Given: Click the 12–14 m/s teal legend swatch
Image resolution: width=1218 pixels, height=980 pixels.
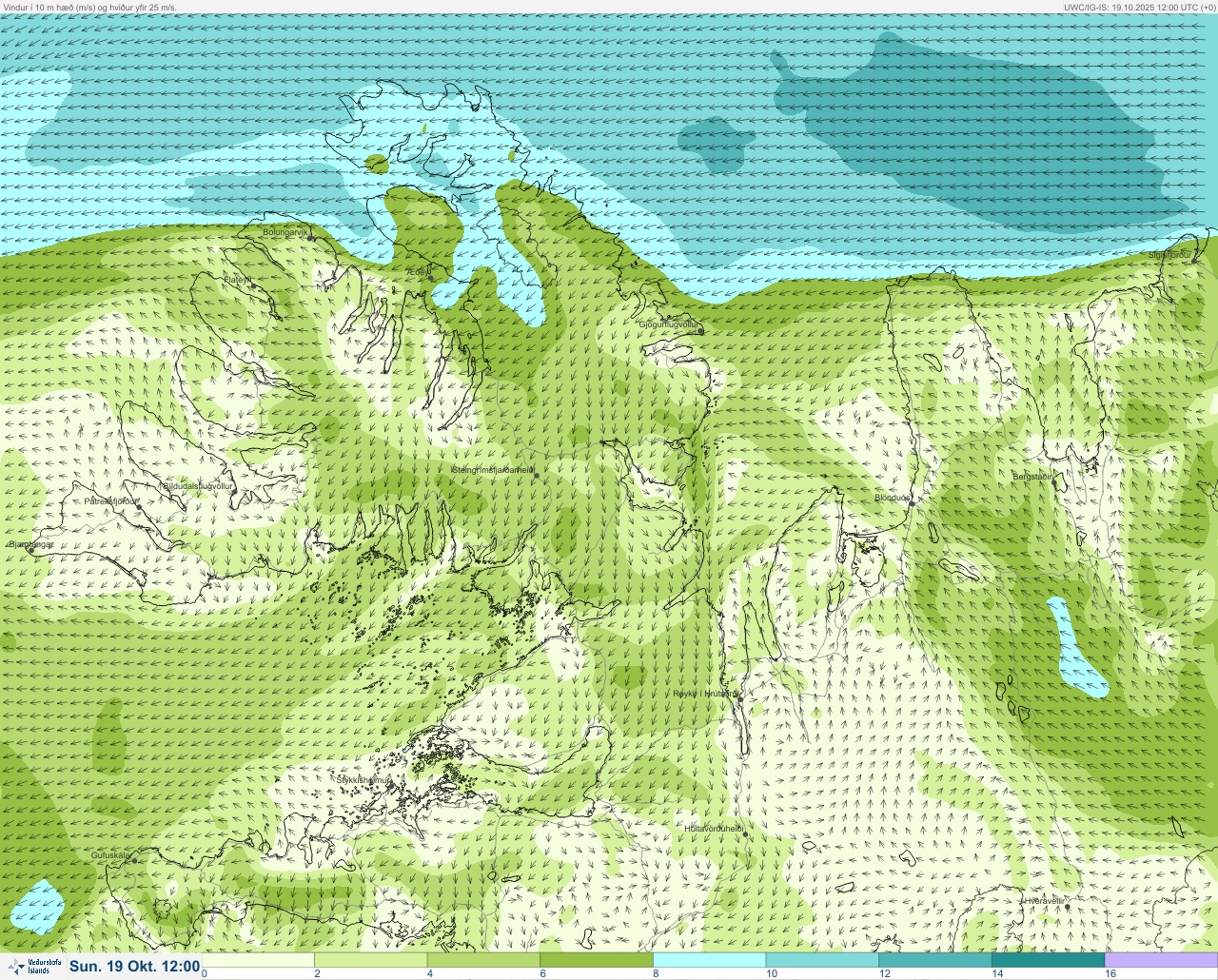Looking at the screenshot, I should coord(934,960).
